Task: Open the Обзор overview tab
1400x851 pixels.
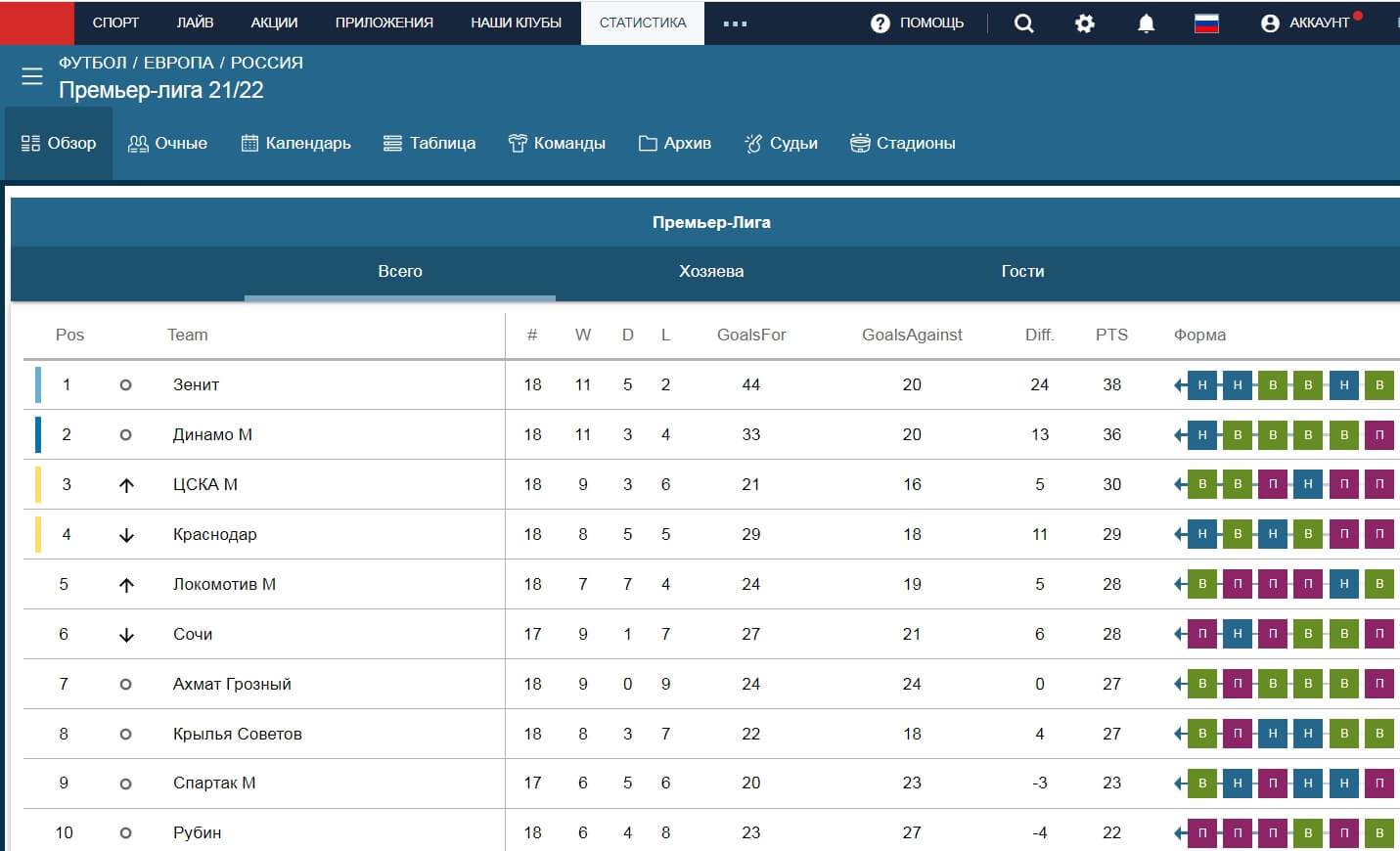Action: [x=59, y=143]
